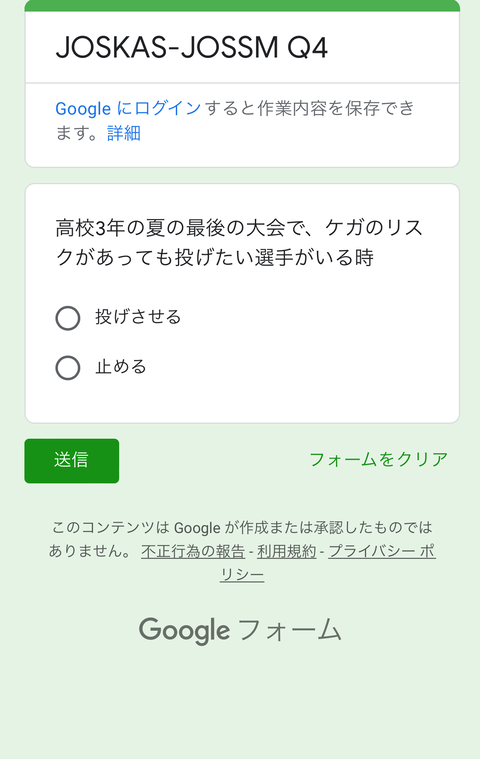The height and width of the screenshot is (759, 480).
Task: Open the Google にログイン link
Action: click(128, 108)
